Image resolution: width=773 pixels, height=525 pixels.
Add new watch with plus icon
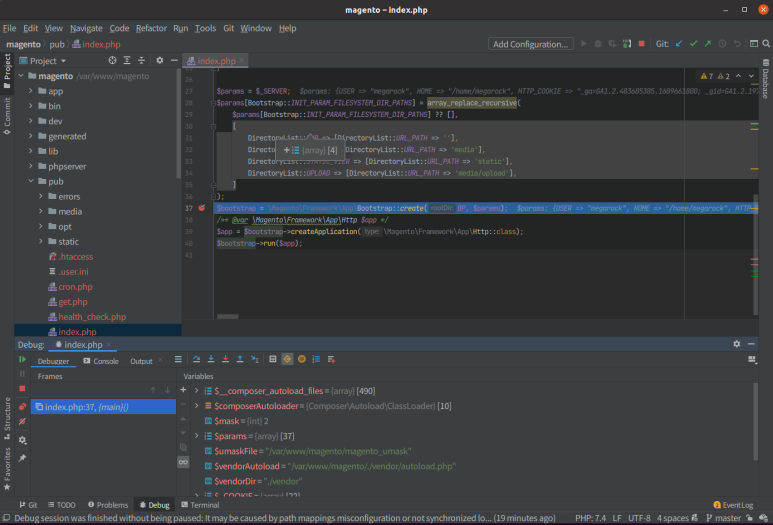coord(183,390)
